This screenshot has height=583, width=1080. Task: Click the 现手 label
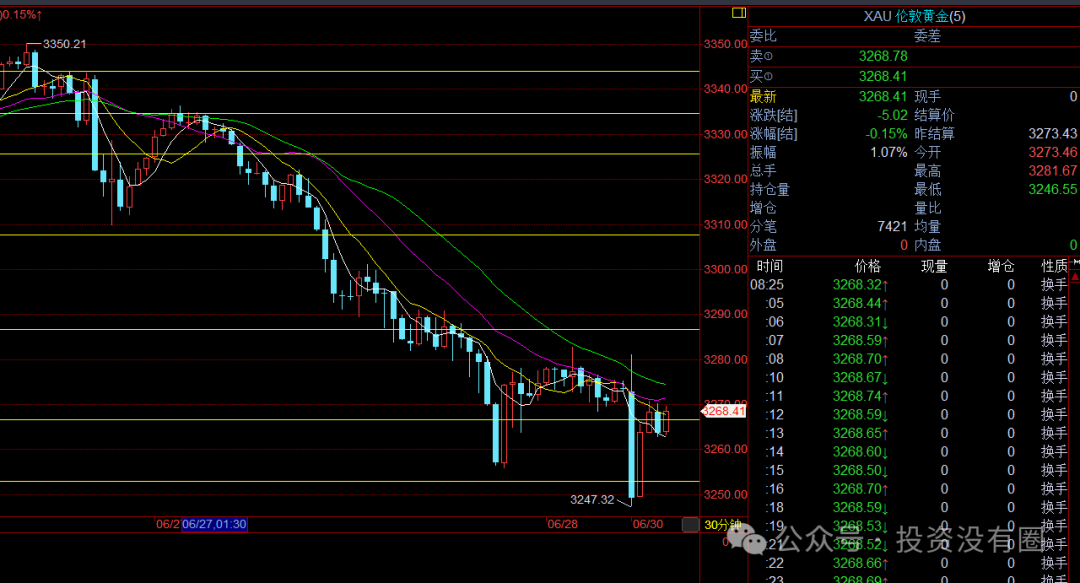(927, 96)
